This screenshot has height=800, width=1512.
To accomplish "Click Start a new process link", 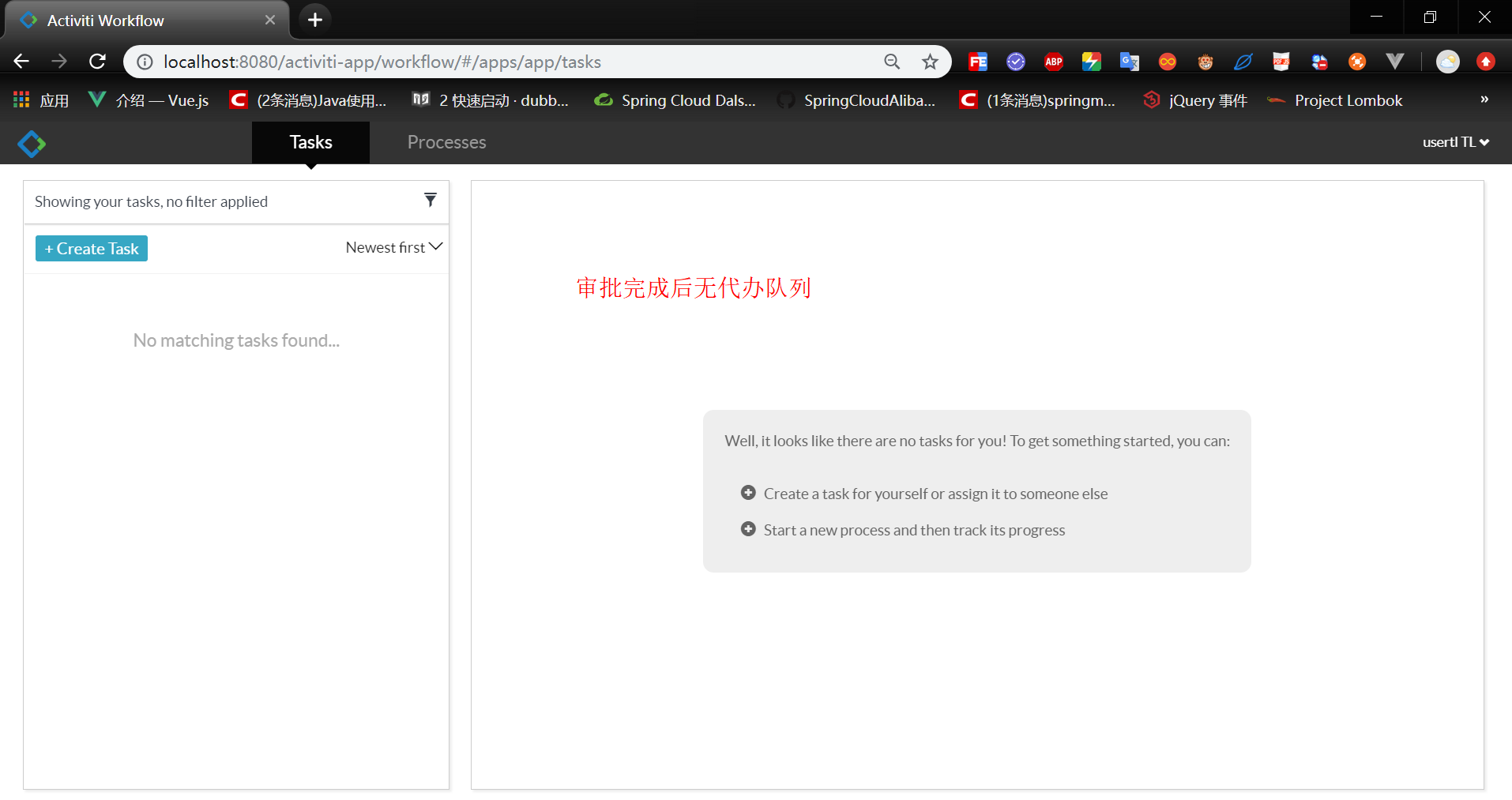I will [914, 529].
